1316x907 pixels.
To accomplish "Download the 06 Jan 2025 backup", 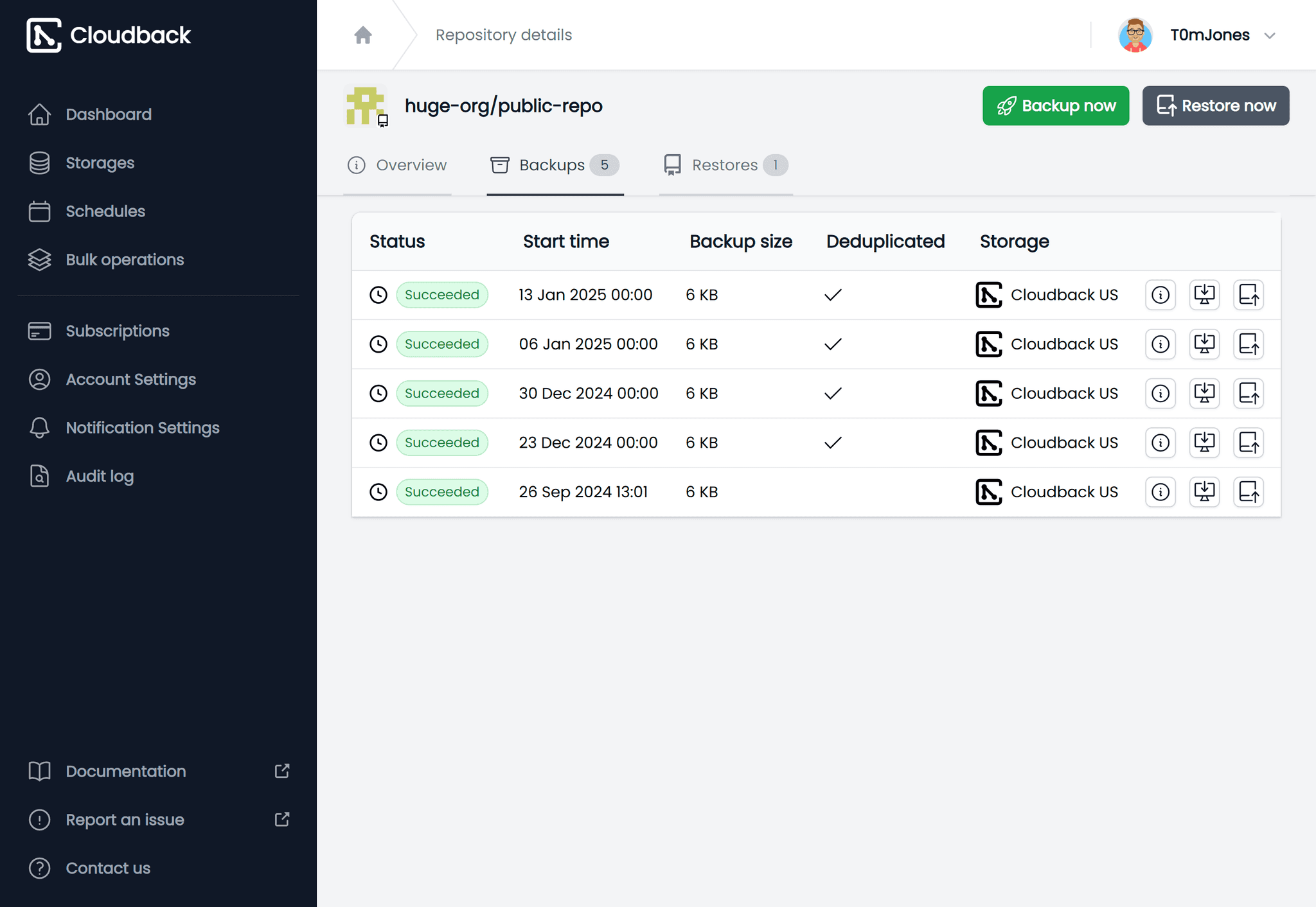I will click(x=1204, y=344).
